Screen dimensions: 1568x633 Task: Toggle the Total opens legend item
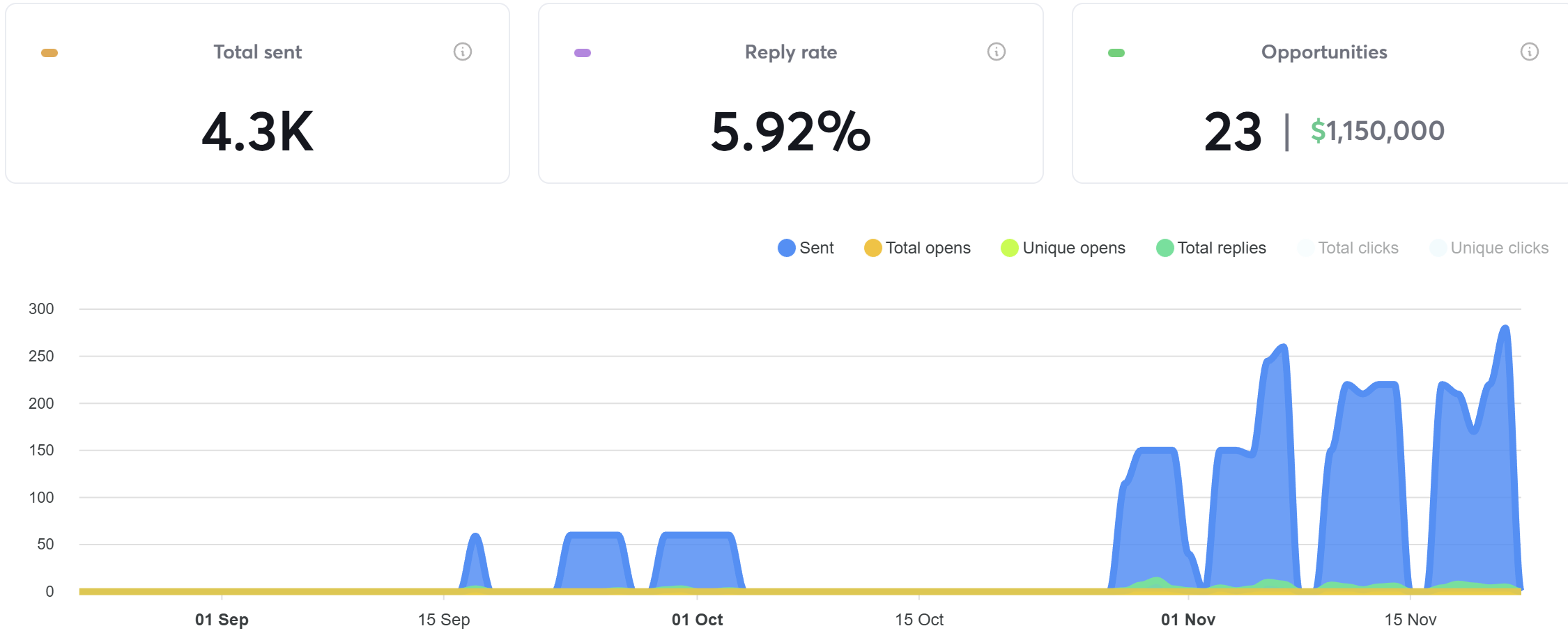click(x=917, y=248)
